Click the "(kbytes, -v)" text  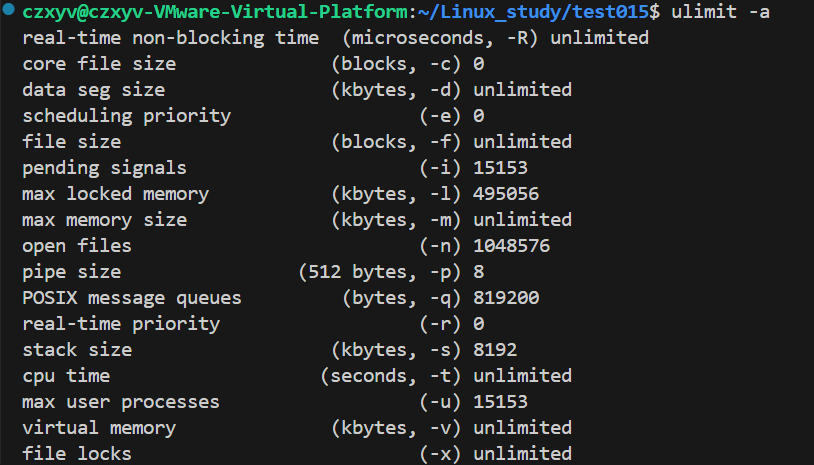coord(396,428)
